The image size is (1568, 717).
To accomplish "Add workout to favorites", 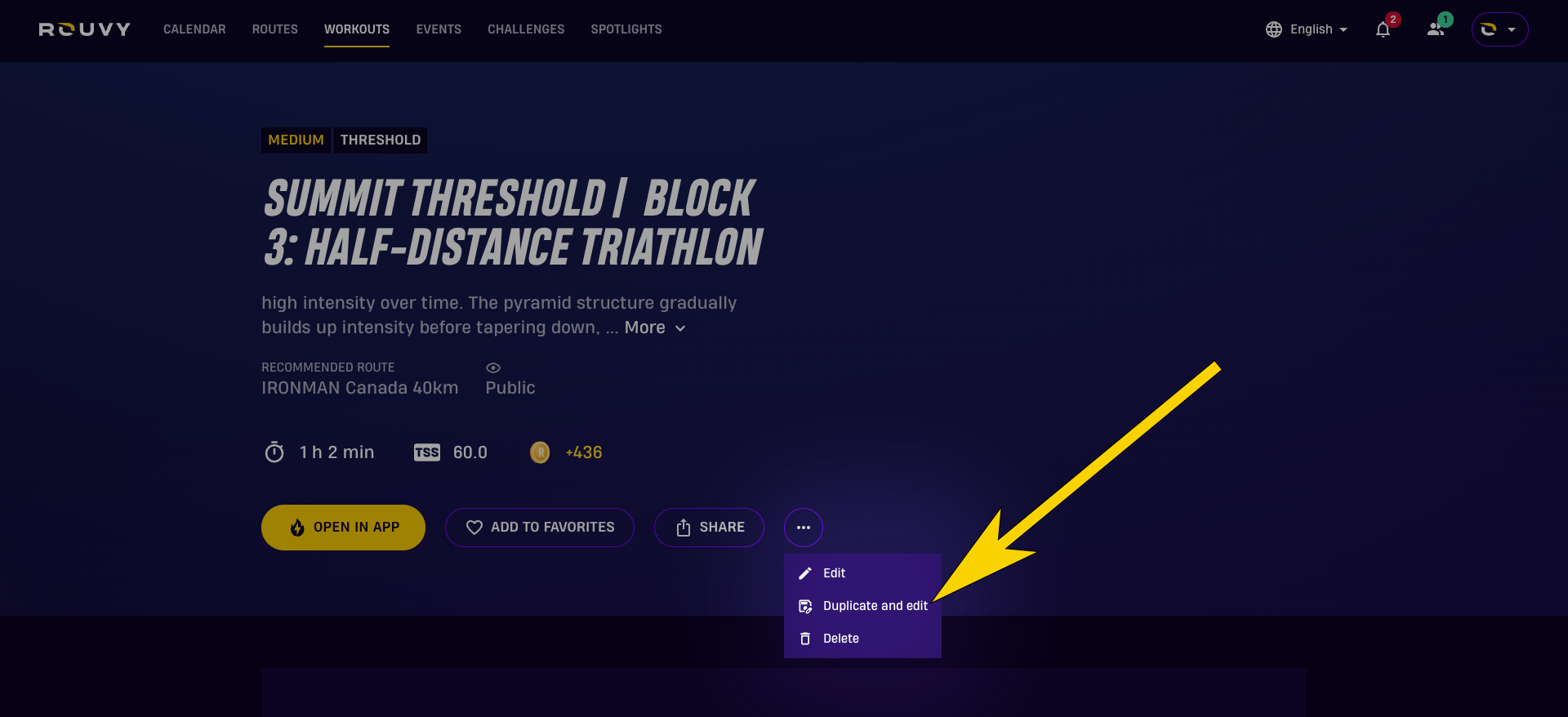I will coord(540,528).
